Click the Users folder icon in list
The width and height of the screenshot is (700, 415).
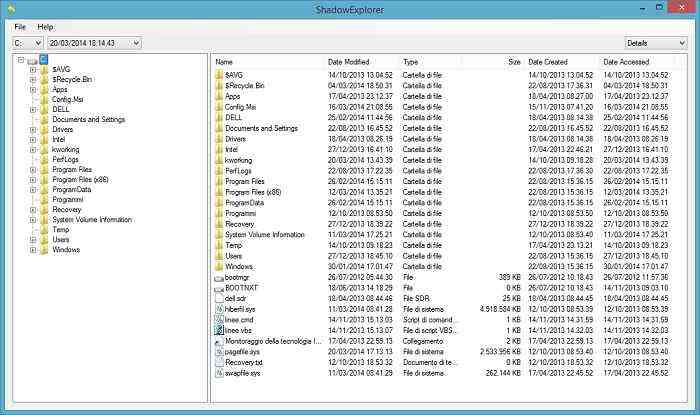point(219,256)
